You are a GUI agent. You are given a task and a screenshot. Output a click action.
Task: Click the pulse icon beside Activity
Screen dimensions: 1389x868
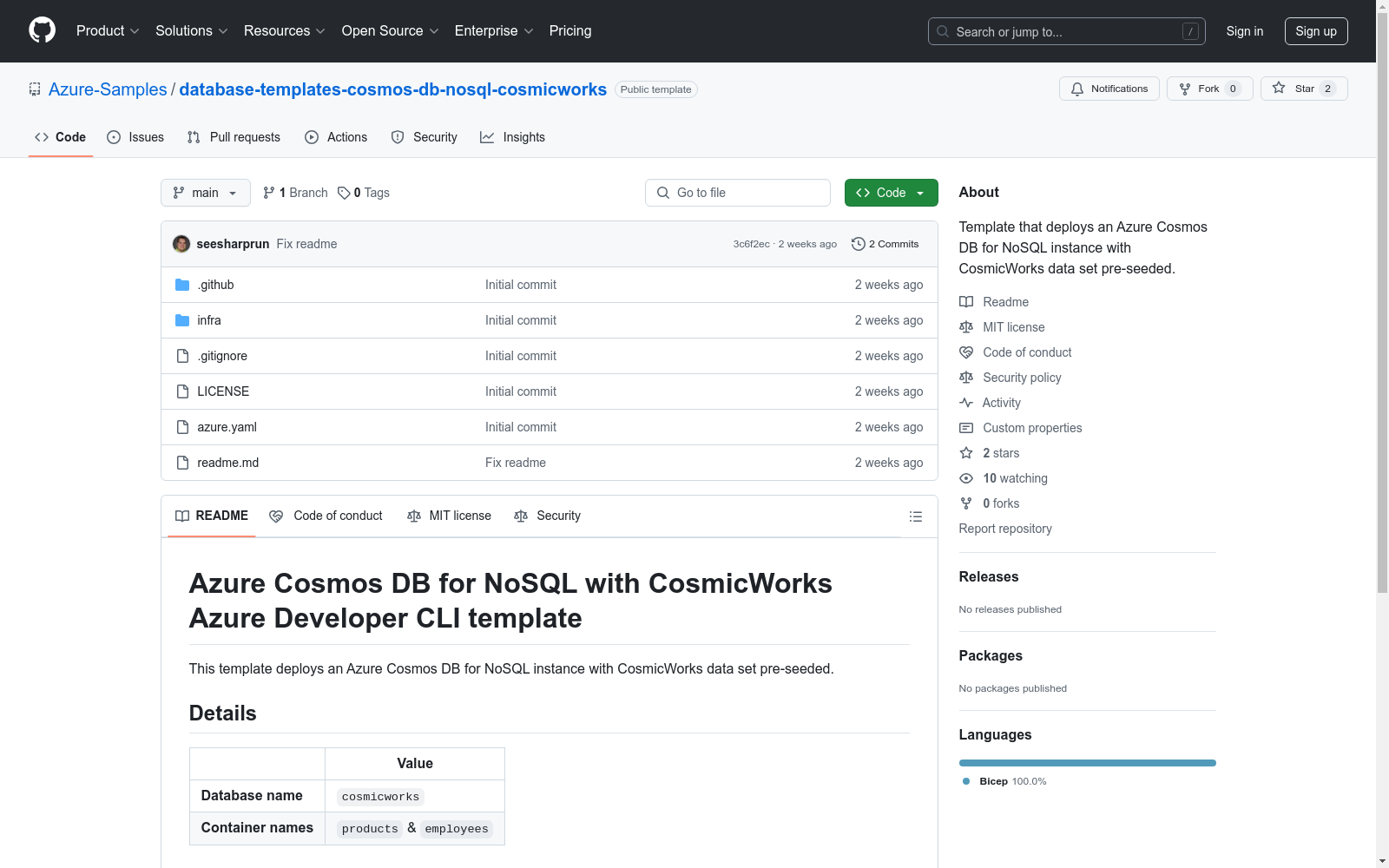pyautogui.click(x=966, y=403)
